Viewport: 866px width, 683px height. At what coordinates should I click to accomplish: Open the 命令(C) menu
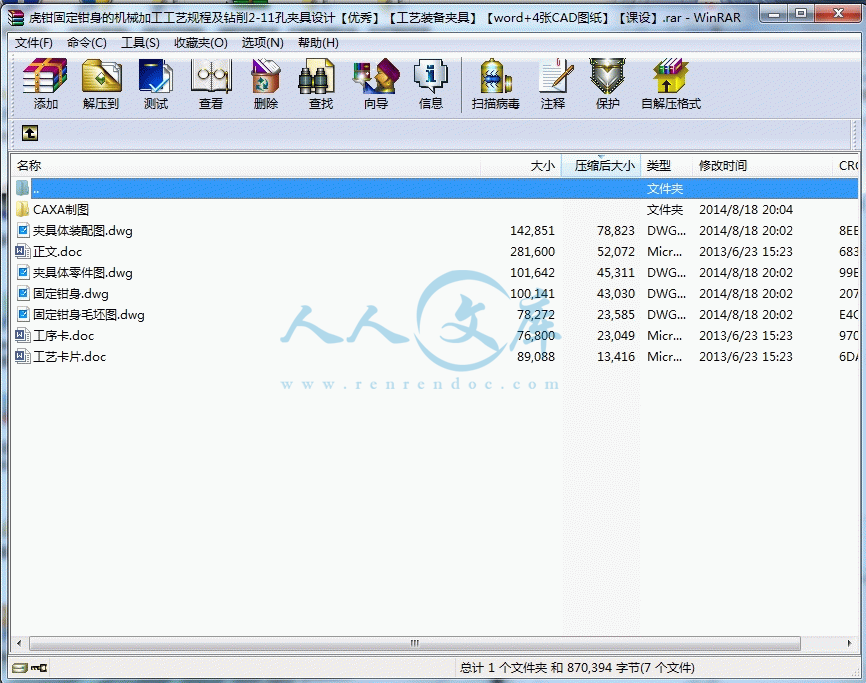(x=87, y=43)
